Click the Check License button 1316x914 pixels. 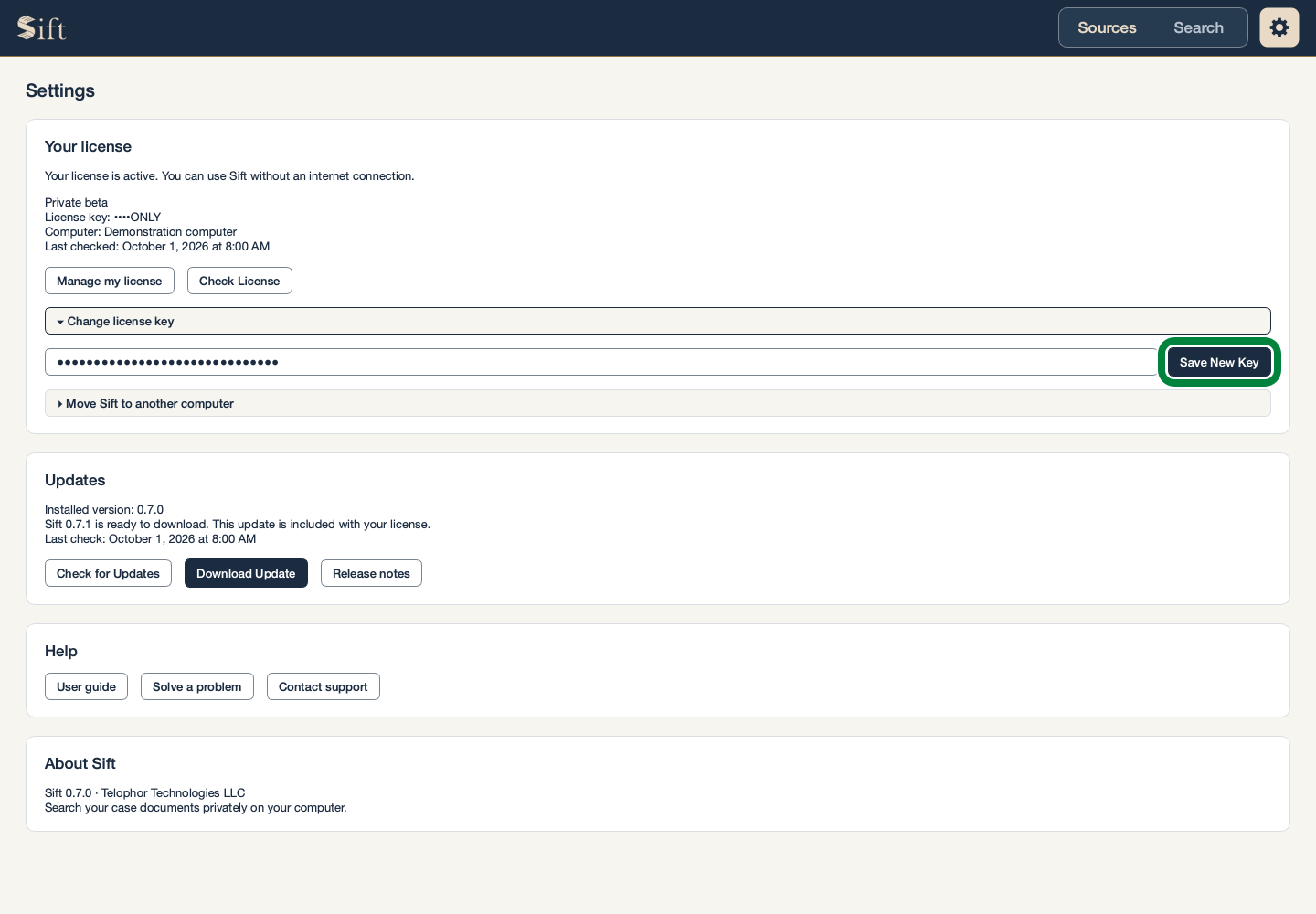(x=239, y=281)
